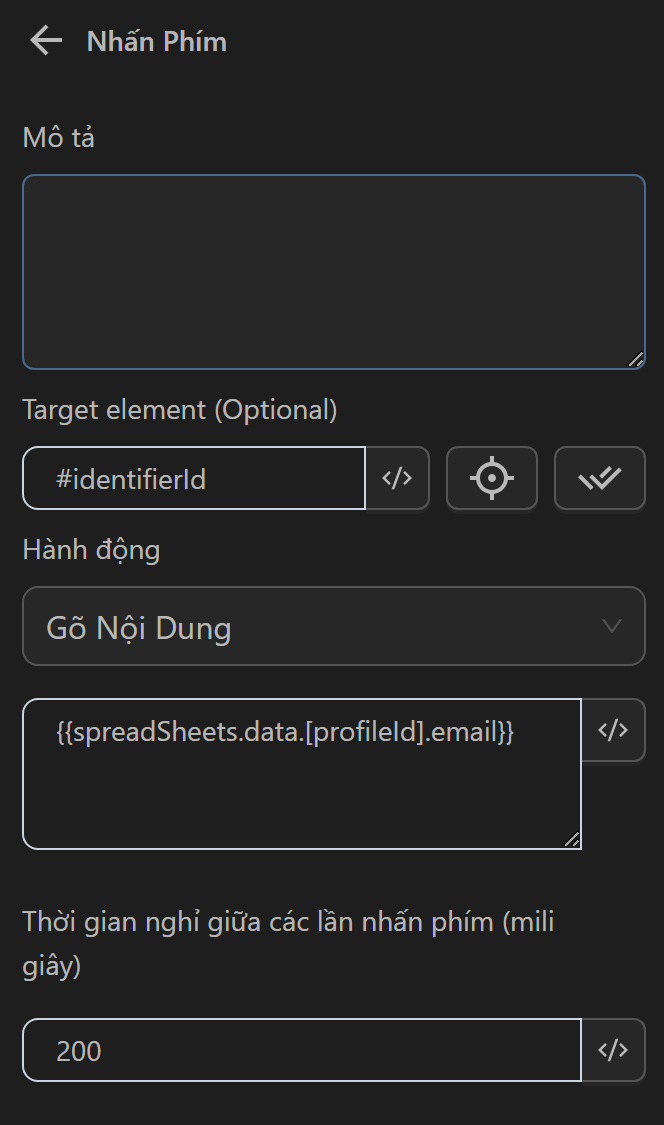The height and width of the screenshot is (1125, 664).
Task: Go back using the left arrow
Action: point(46,41)
